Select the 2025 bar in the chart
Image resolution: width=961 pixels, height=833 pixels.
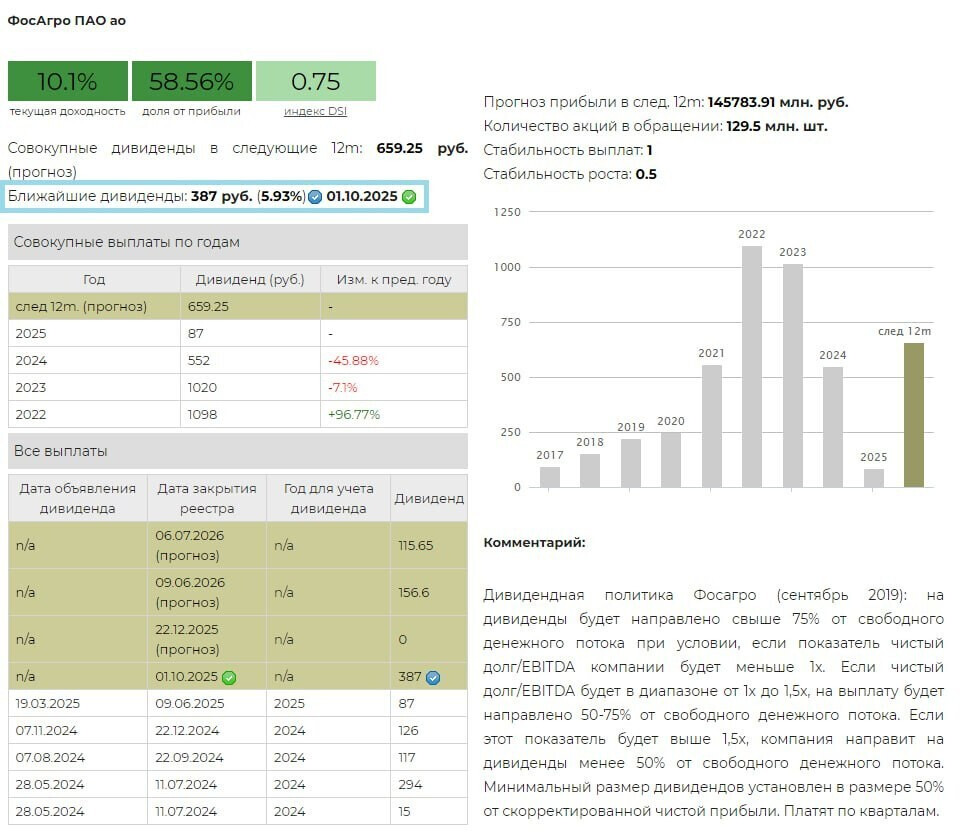874,478
